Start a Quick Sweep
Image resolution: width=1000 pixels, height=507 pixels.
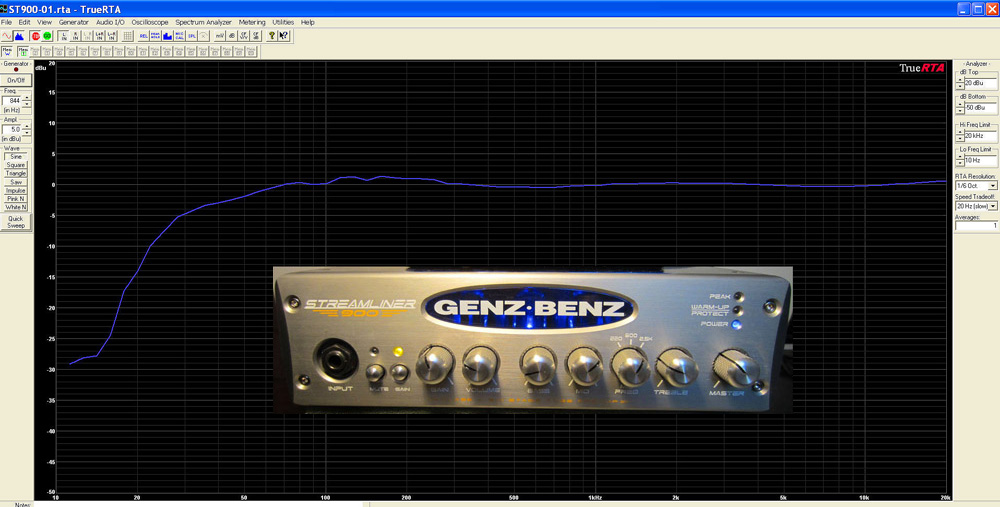pos(16,221)
